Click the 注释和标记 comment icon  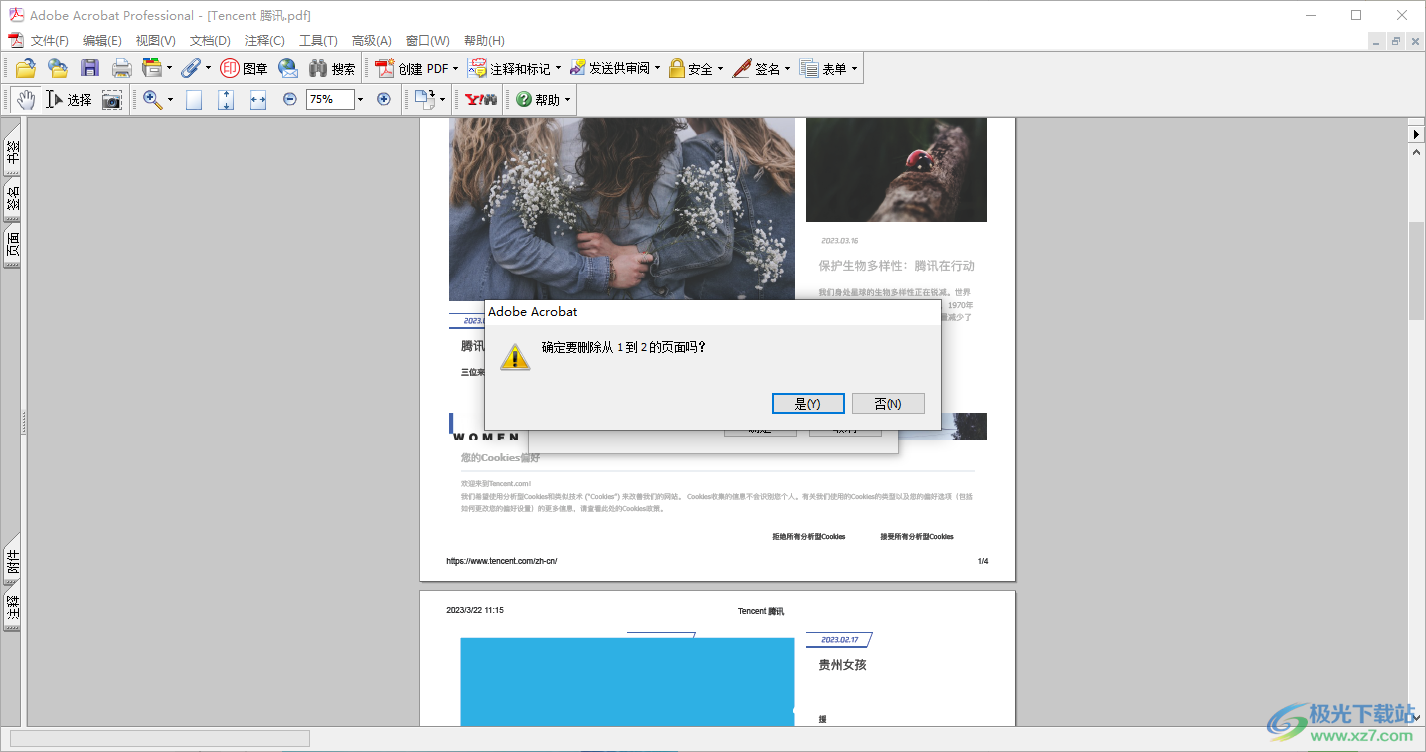(x=477, y=68)
